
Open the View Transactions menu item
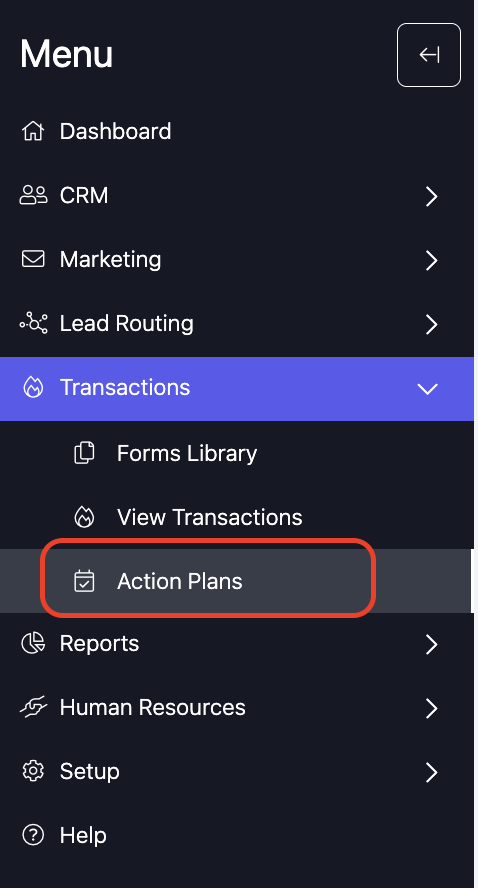[237, 517]
